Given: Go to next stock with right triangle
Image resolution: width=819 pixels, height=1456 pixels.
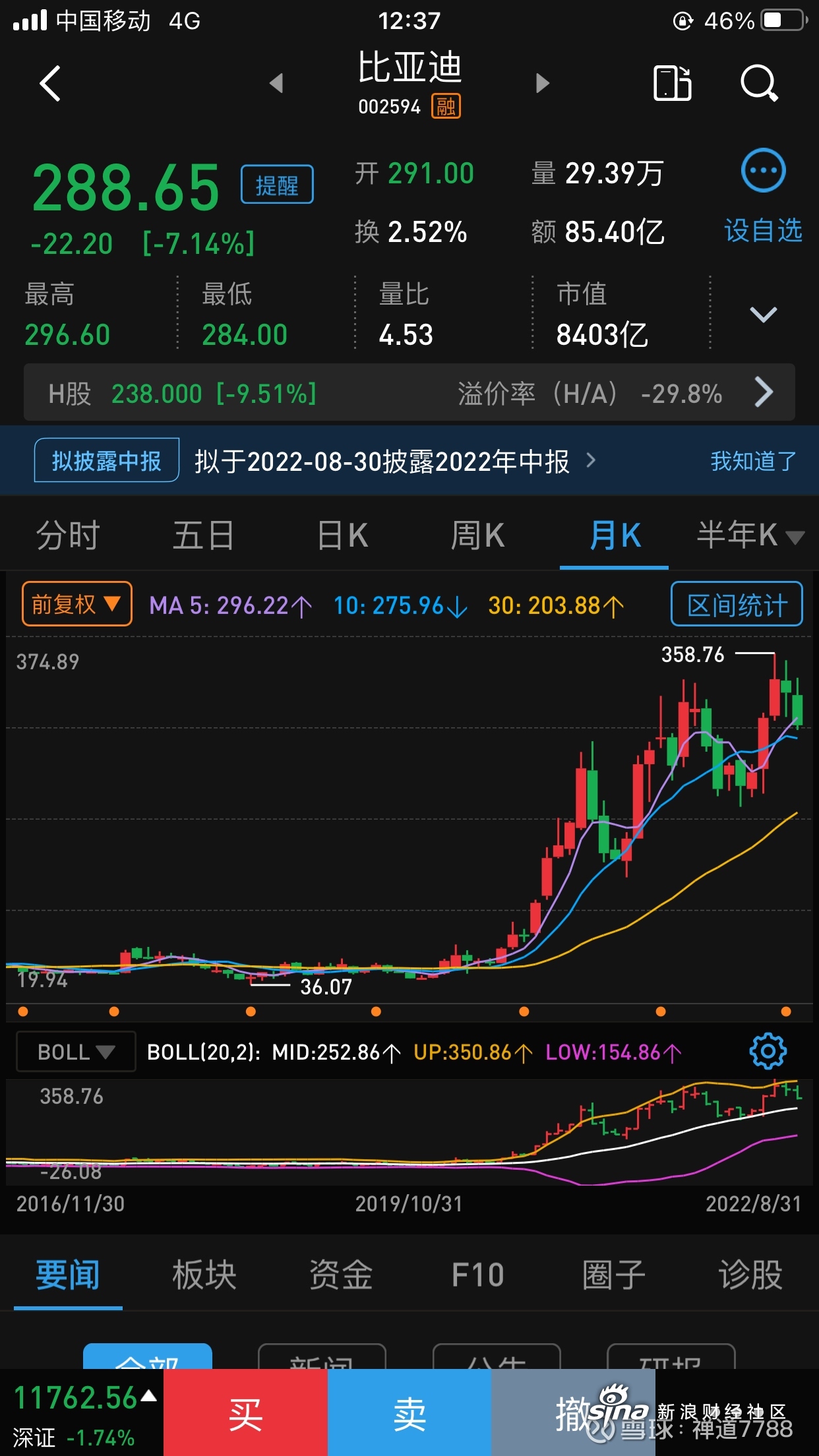Looking at the screenshot, I should (x=543, y=83).
